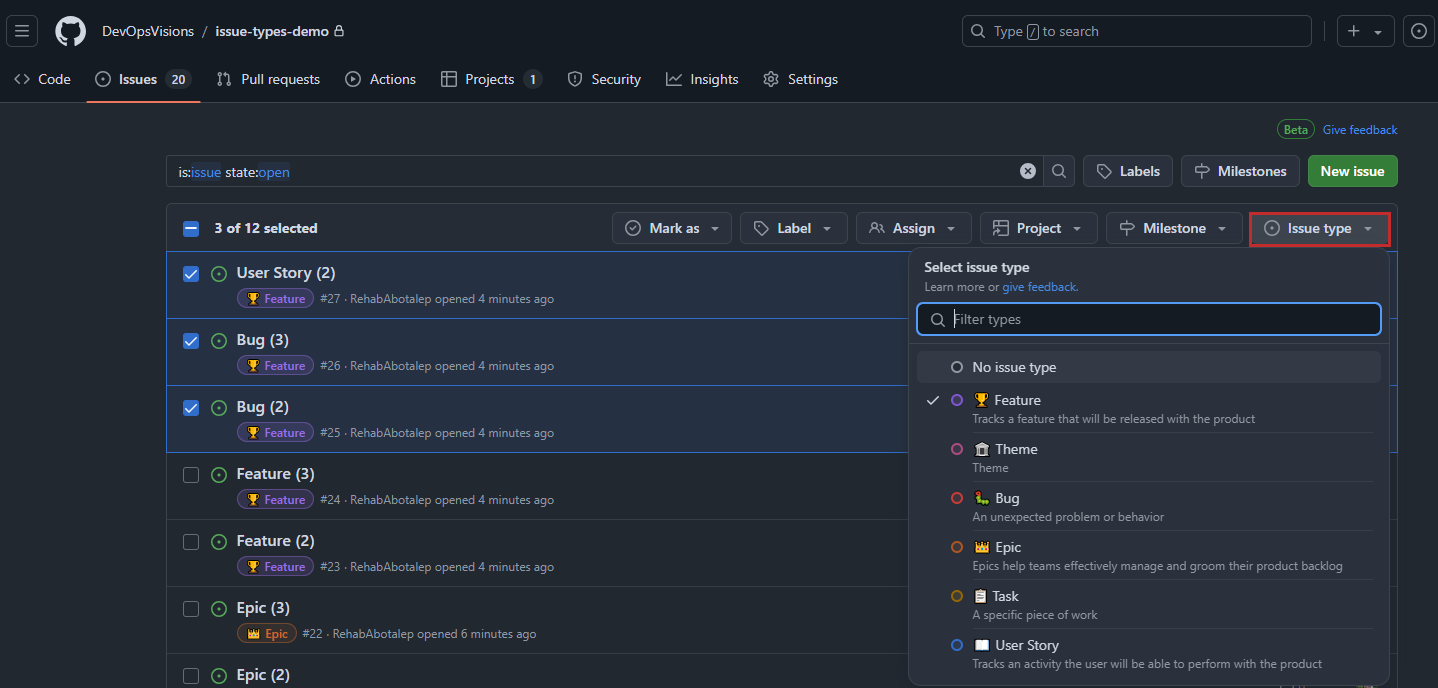Image resolution: width=1438 pixels, height=688 pixels.
Task: Click the trophy Feature badge on issue #27
Action: 275,299
